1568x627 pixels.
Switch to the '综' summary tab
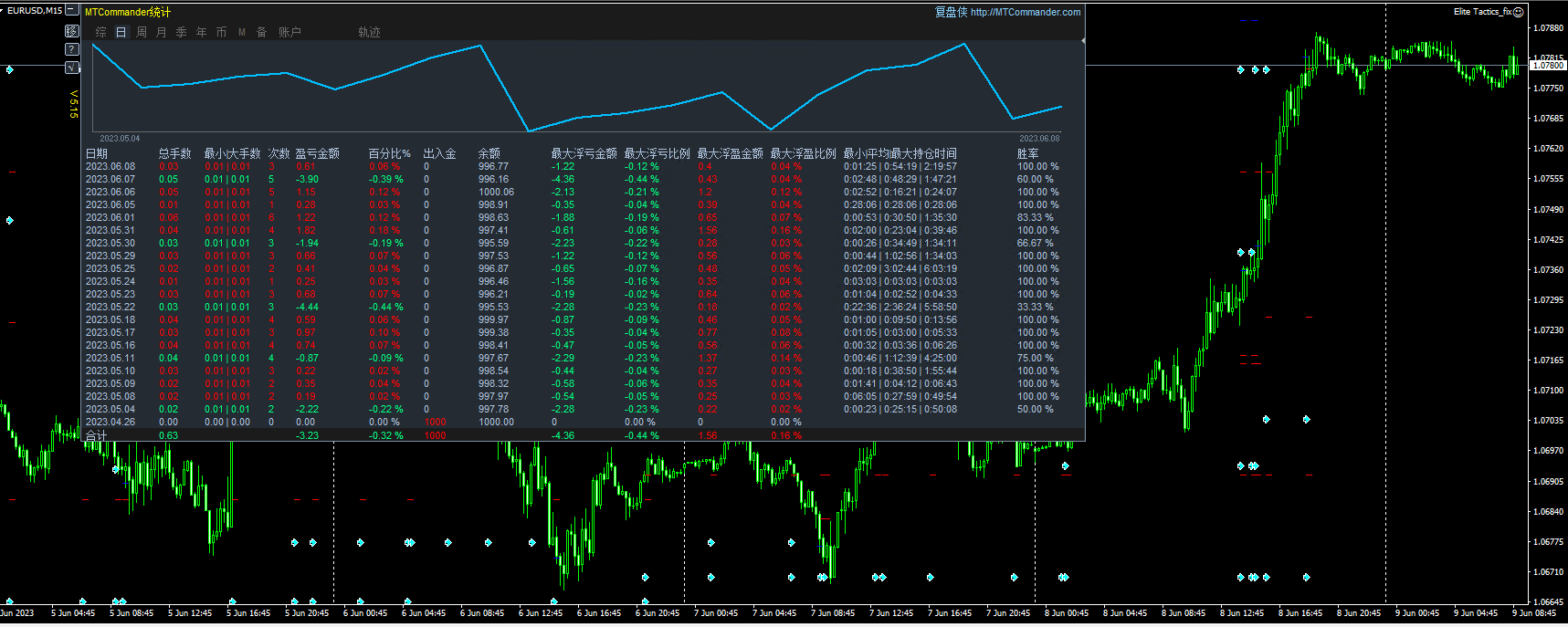pos(101,32)
